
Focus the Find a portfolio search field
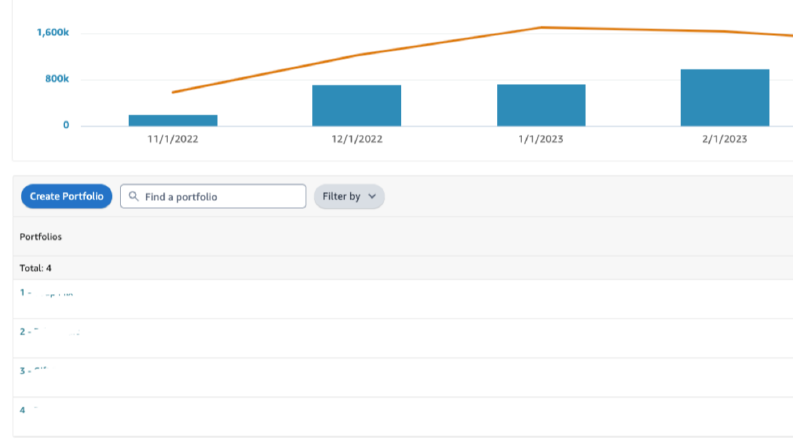213,196
